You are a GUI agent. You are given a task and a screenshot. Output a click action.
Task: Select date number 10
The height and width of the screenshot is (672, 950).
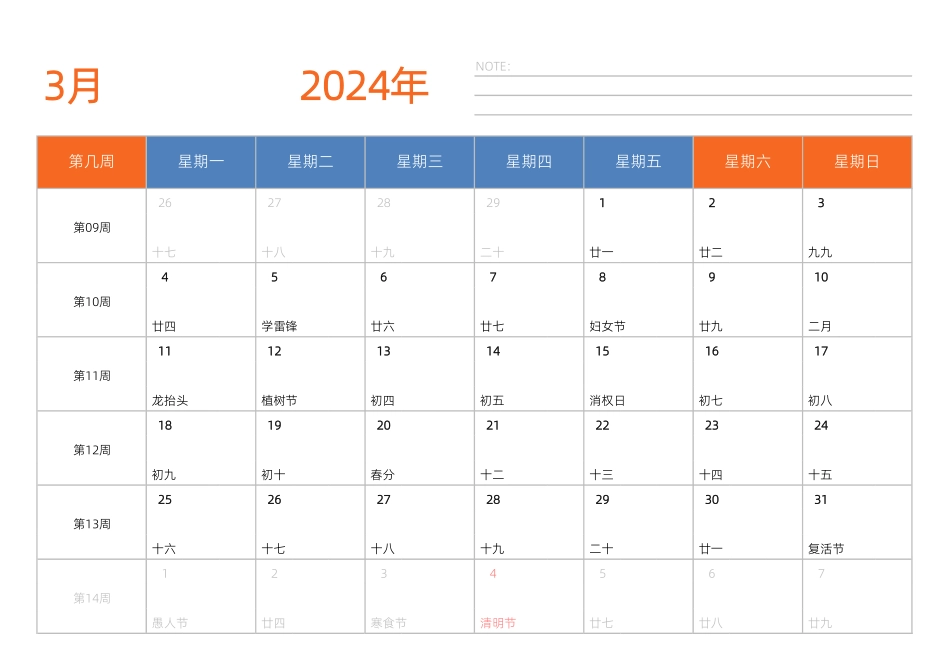821,278
